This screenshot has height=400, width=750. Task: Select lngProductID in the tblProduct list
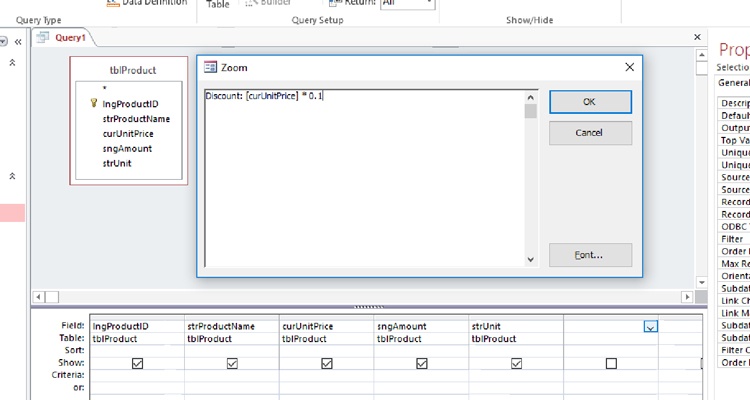130,104
